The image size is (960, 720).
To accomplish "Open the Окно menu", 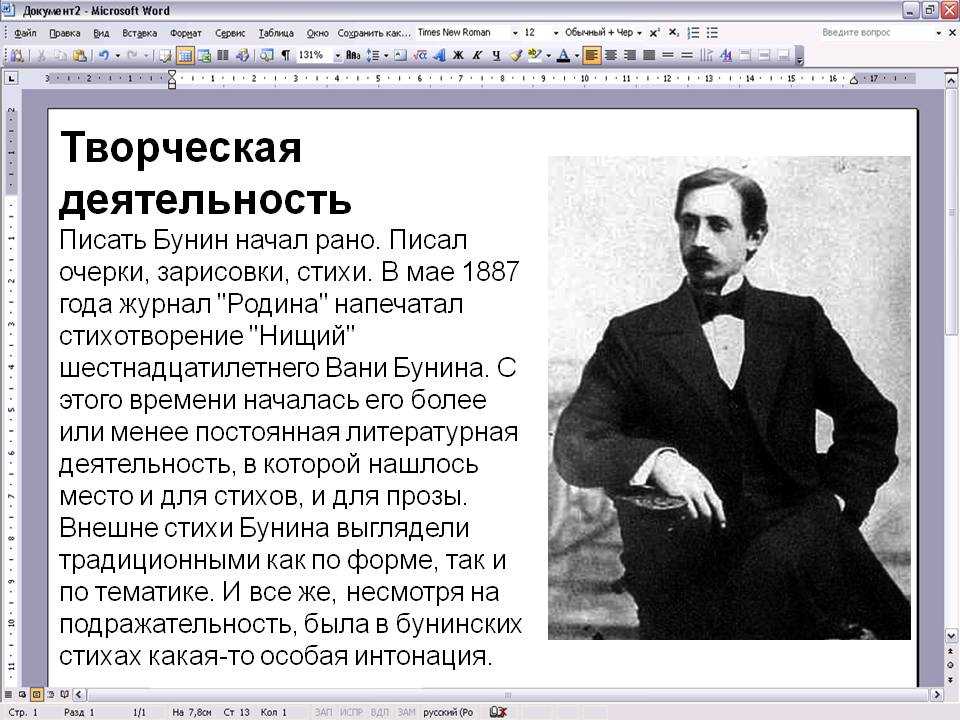I will [318, 33].
